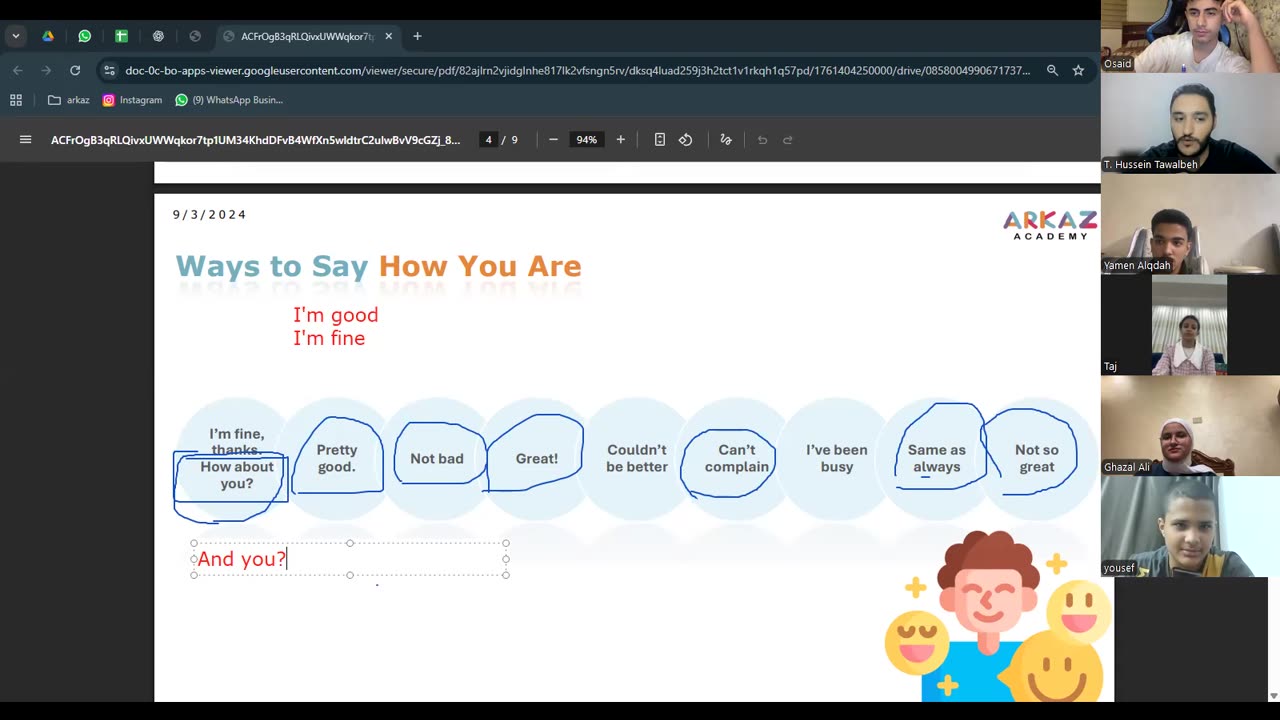Switch to the ChatGPT tab
The width and height of the screenshot is (1280, 720).
coord(158,36)
